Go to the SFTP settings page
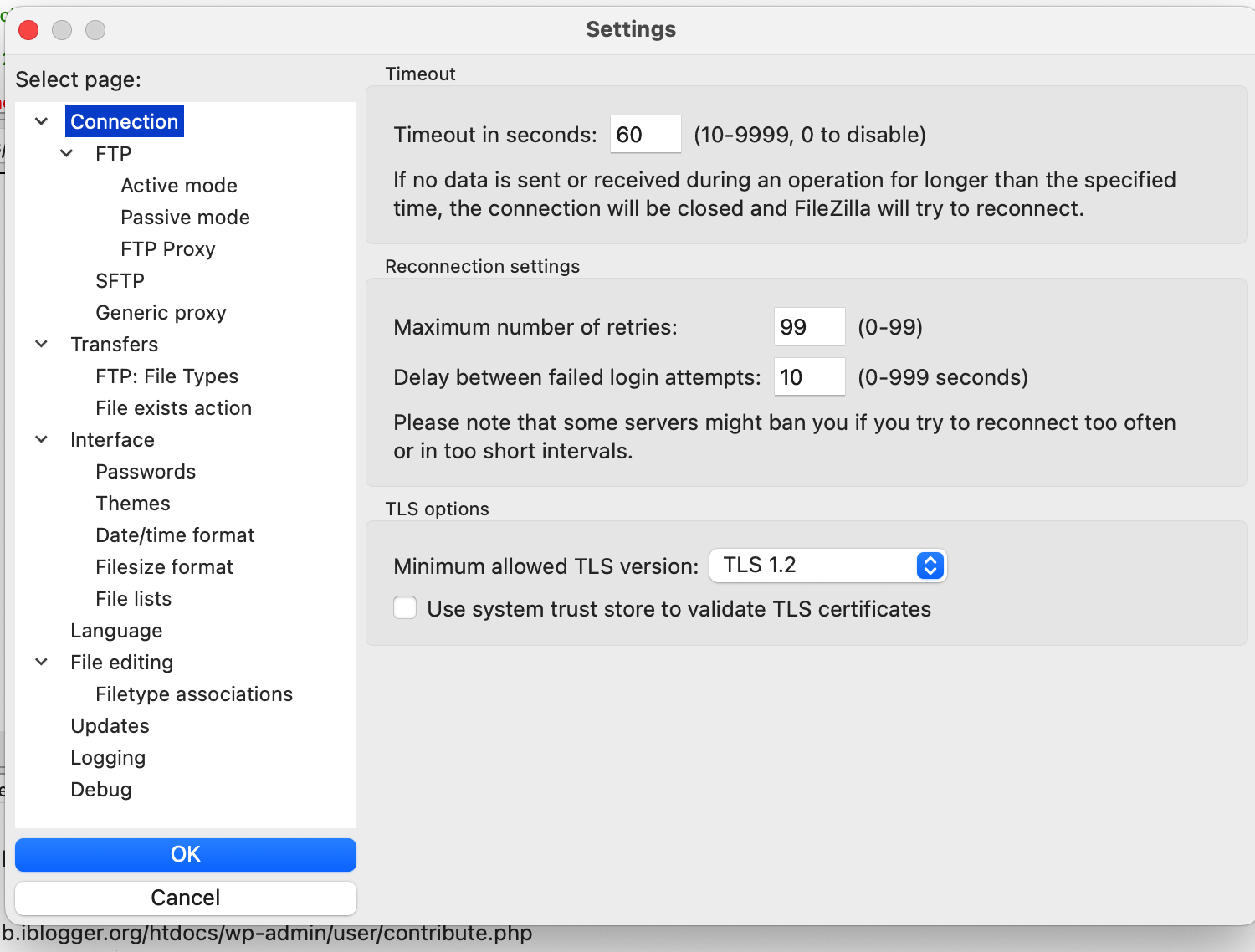1255x952 pixels. point(120,281)
